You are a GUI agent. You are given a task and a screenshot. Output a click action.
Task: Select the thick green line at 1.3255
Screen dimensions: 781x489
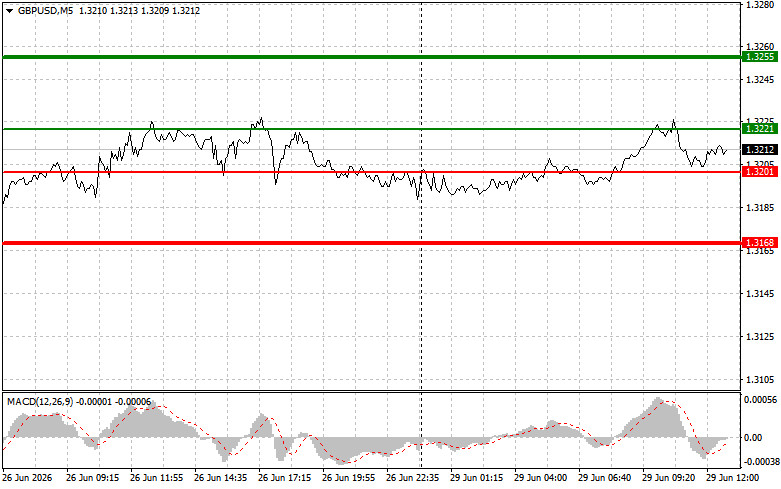372,57
